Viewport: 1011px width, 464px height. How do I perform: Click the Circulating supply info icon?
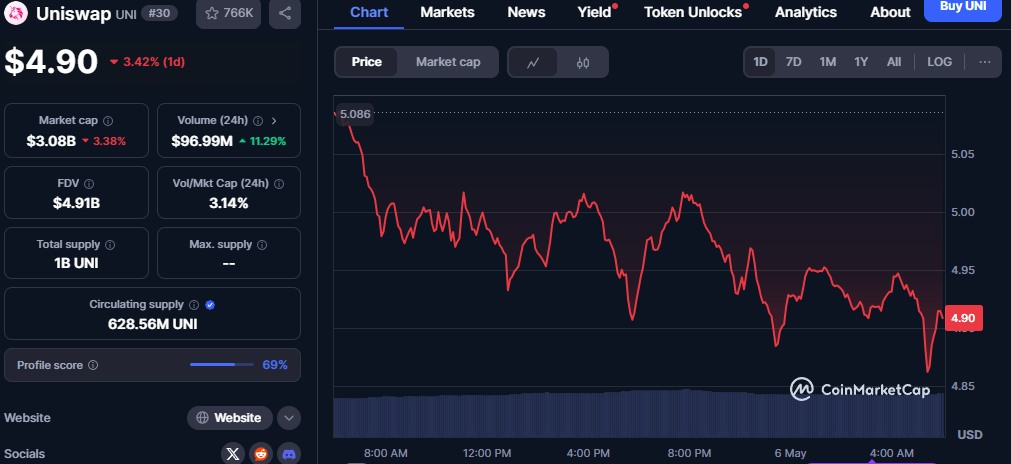[x=193, y=305]
